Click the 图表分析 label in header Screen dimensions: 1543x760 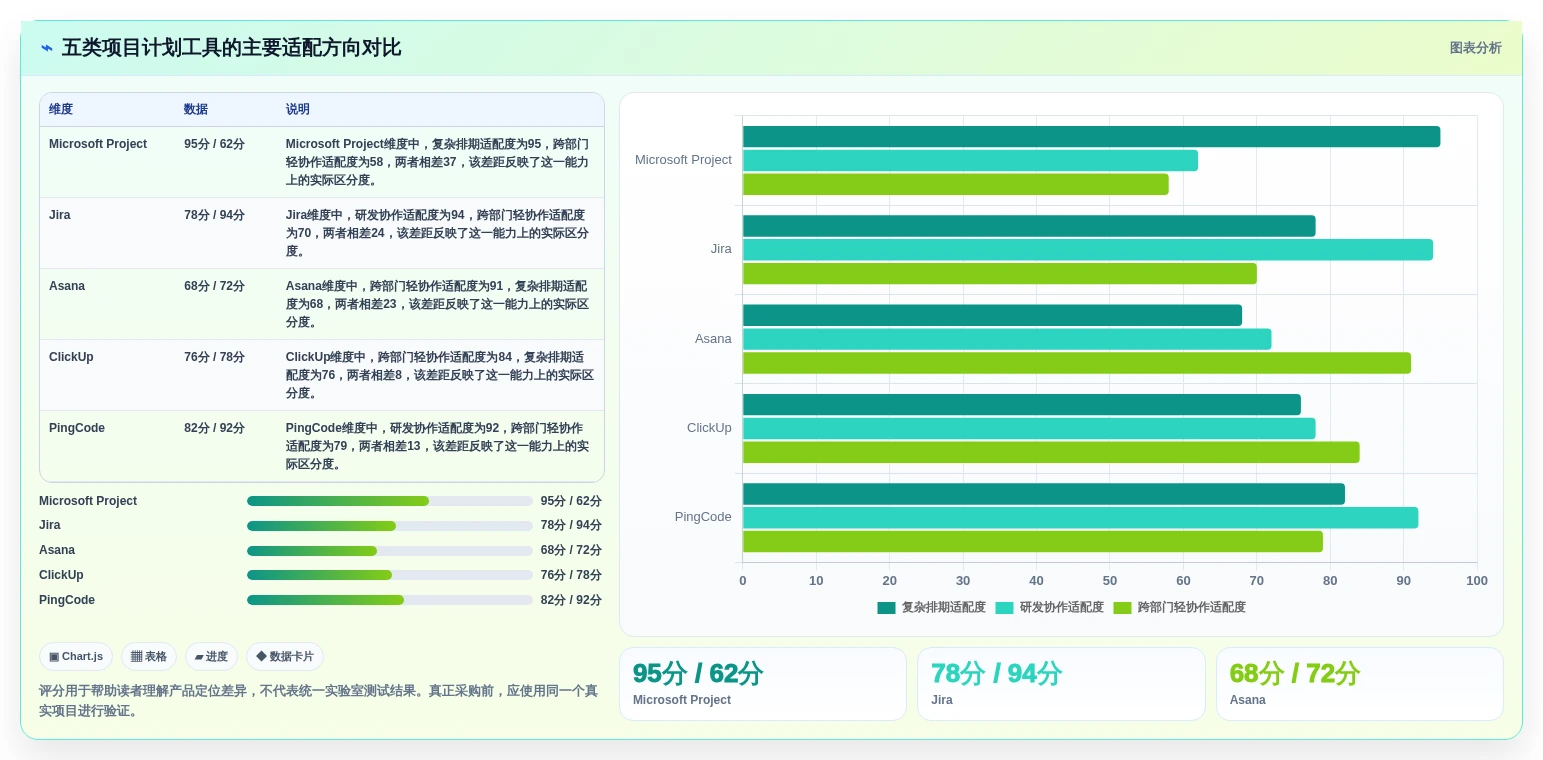[1475, 48]
